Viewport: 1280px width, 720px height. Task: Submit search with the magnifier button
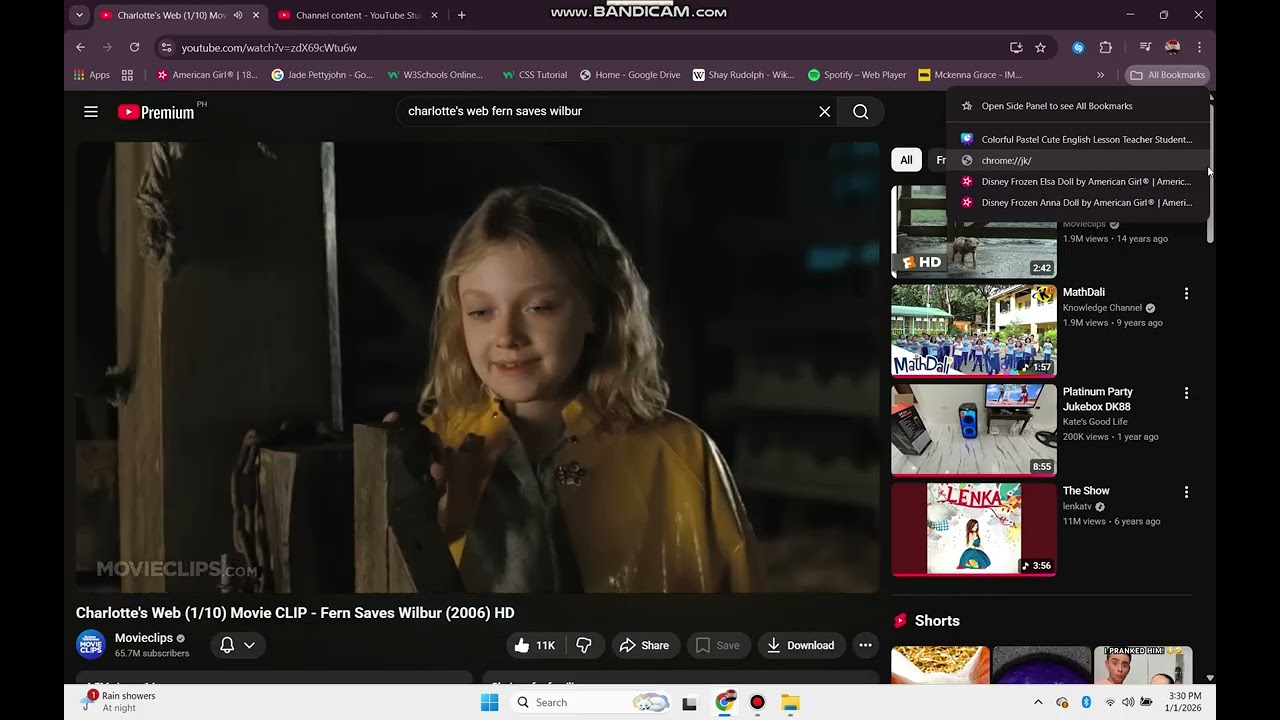click(x=861, y=112)
